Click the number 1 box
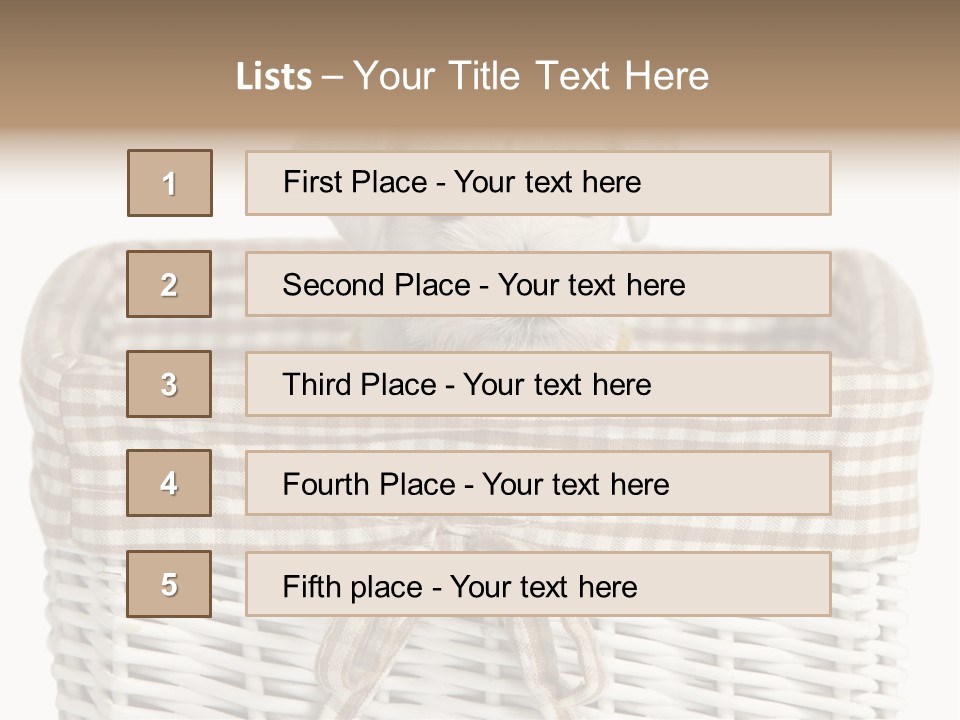Screen dimensions: 960x720 tap(170, 183)
